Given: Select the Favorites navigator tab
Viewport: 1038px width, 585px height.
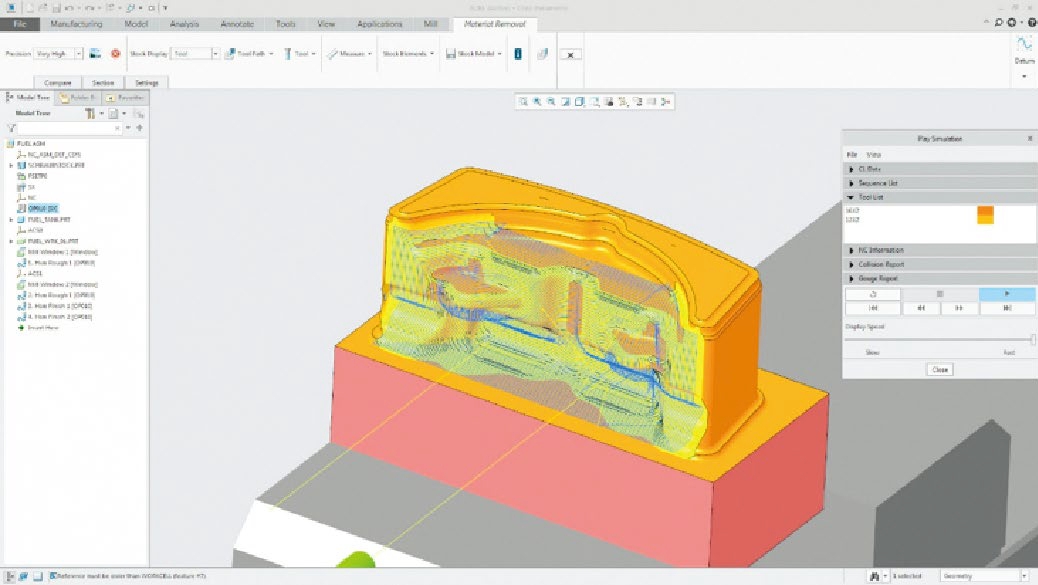Looking at the screenshot, I should (x=125, y=97).
